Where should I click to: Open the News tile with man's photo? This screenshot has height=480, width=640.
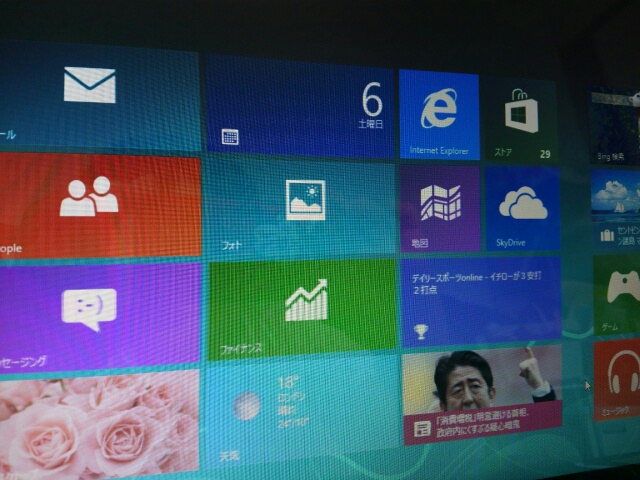click(482, 395)
